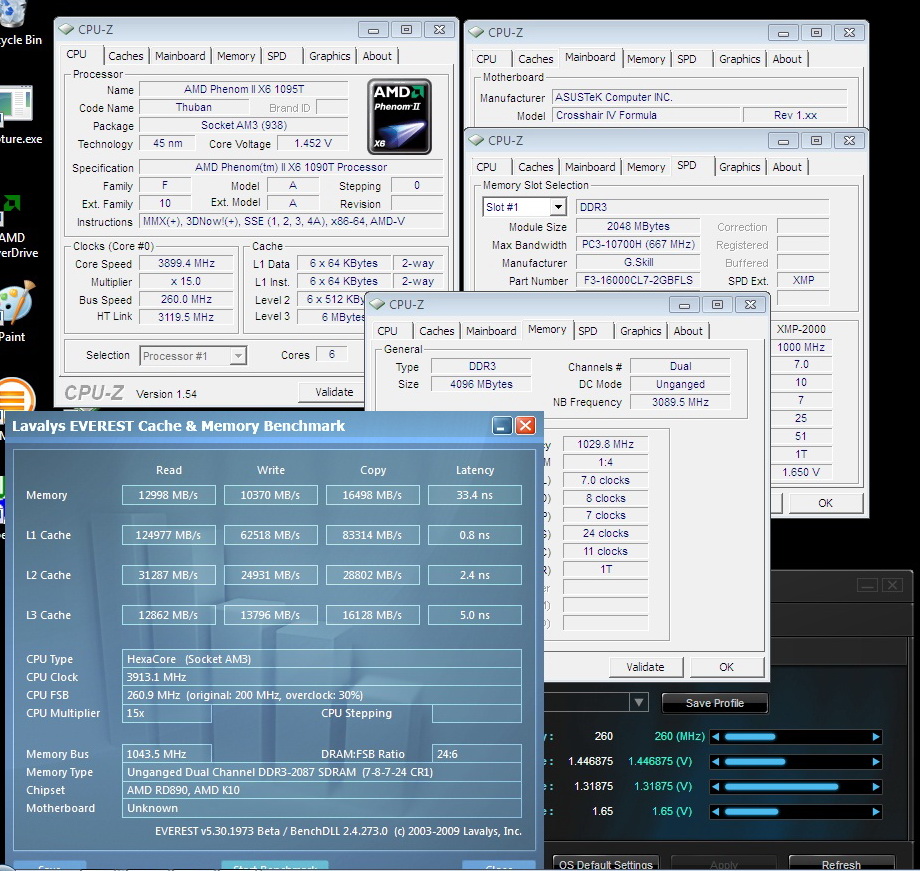Click the right arrow of the 1.446875 (V) slider

(876, 762)
